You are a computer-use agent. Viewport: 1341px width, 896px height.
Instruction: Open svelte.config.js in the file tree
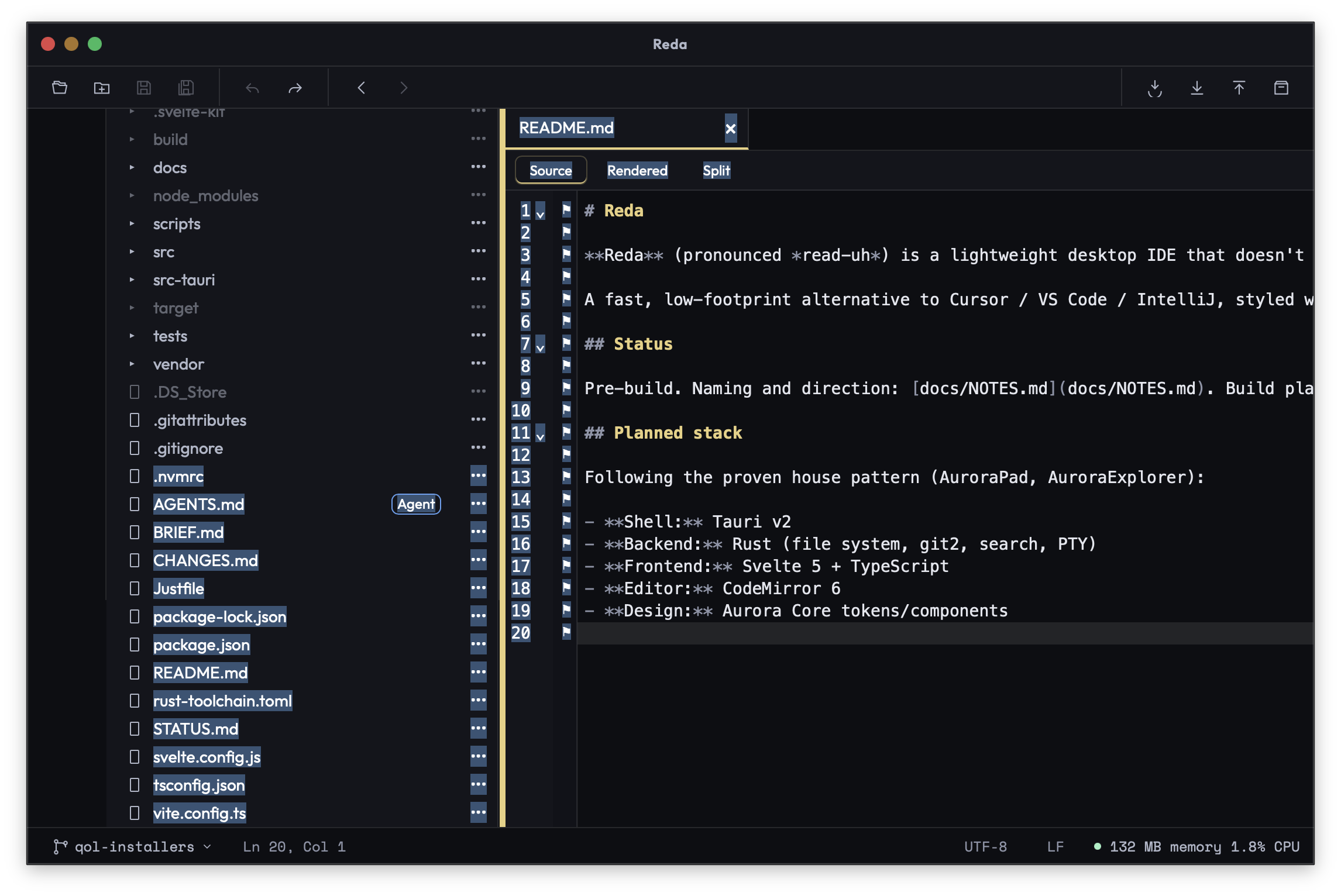(207, 757)
